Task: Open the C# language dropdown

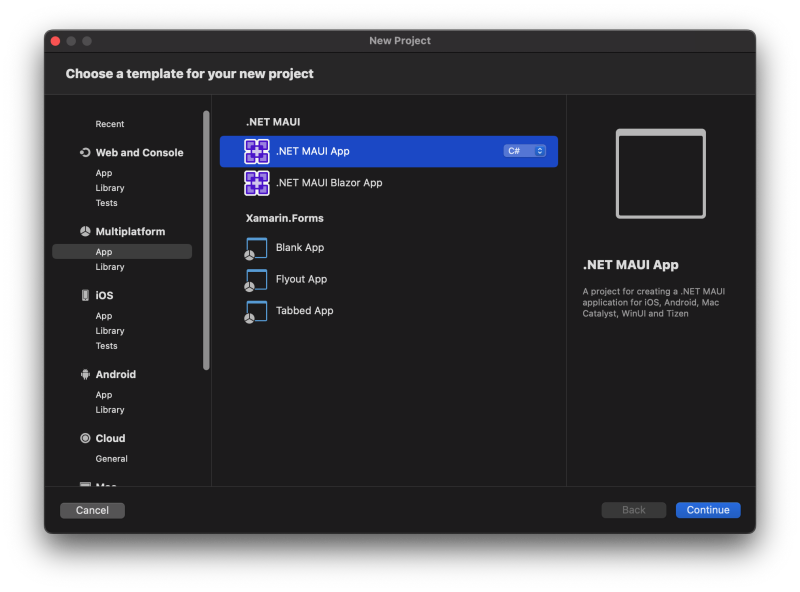Action: (525, 151)
